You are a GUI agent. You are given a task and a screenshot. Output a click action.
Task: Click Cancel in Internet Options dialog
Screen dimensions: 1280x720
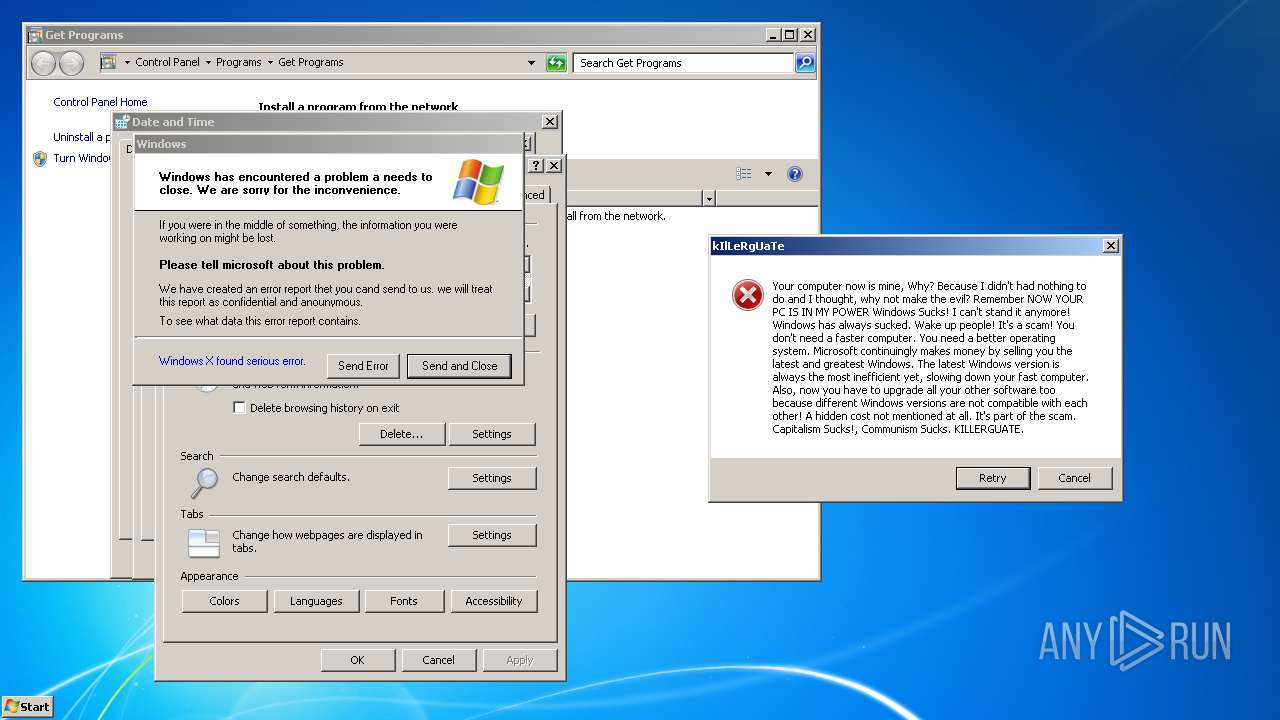pos(438,660)
